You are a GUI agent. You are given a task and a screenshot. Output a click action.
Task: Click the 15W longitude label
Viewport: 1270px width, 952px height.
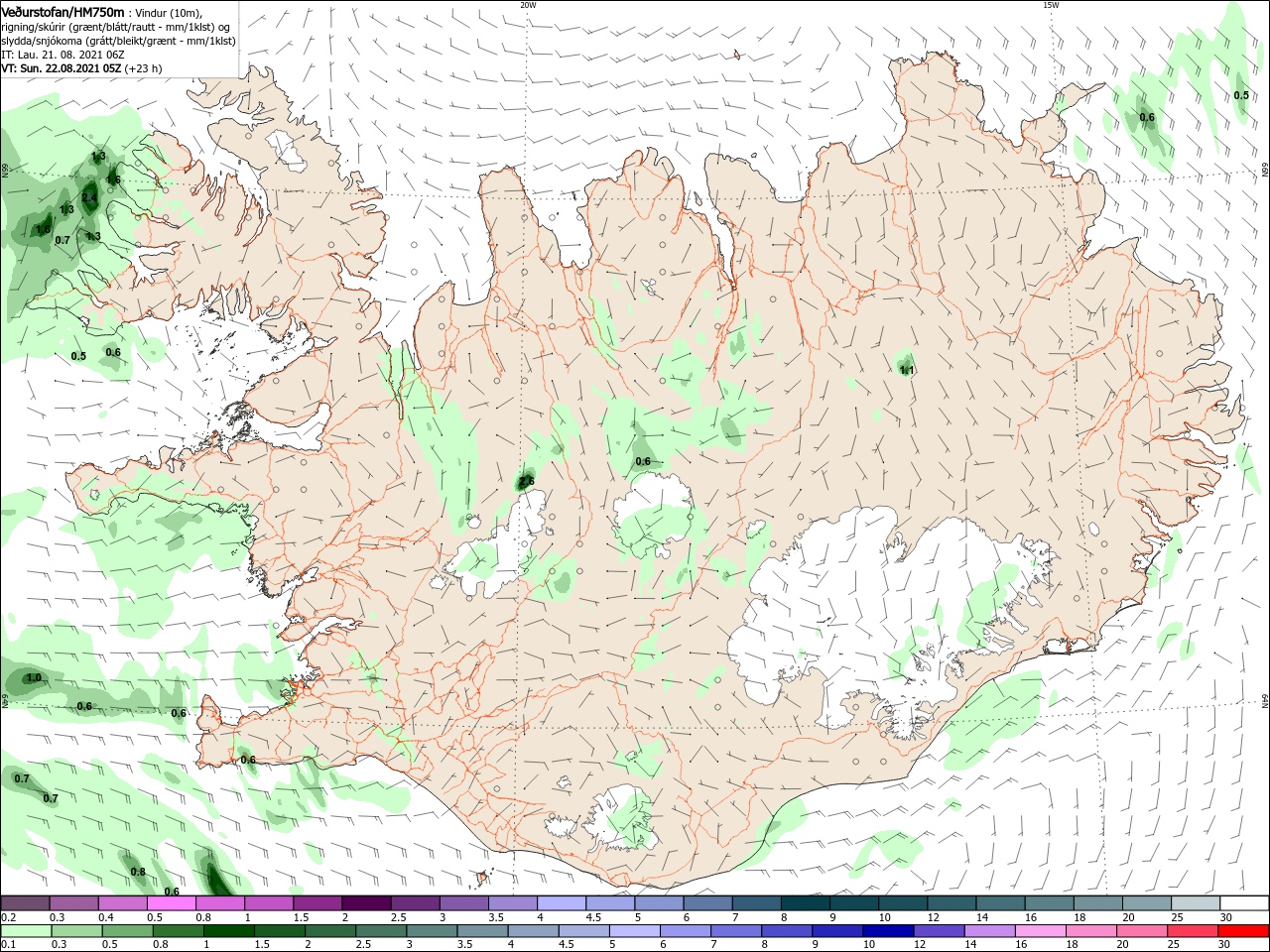point(1051,5)
